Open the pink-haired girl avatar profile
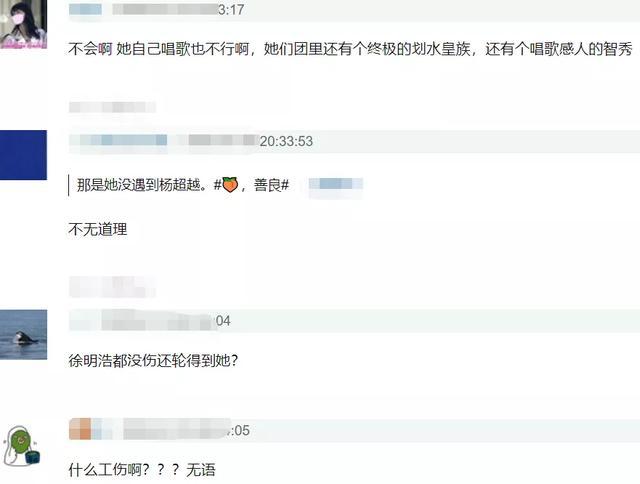 click(23, 24)
